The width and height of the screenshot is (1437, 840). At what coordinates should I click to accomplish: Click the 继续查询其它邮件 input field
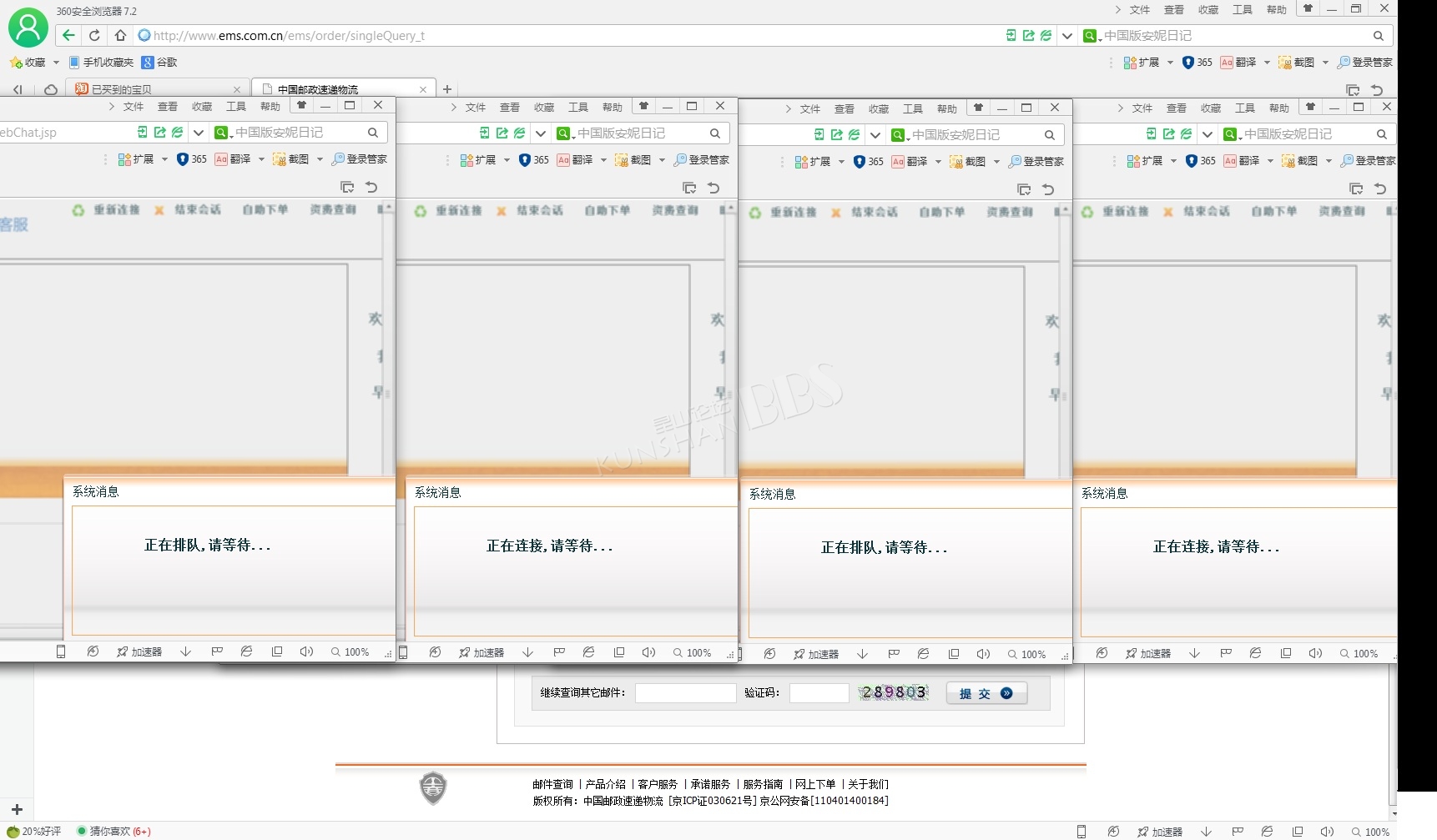pyautogui.click(x=685, y=693)
